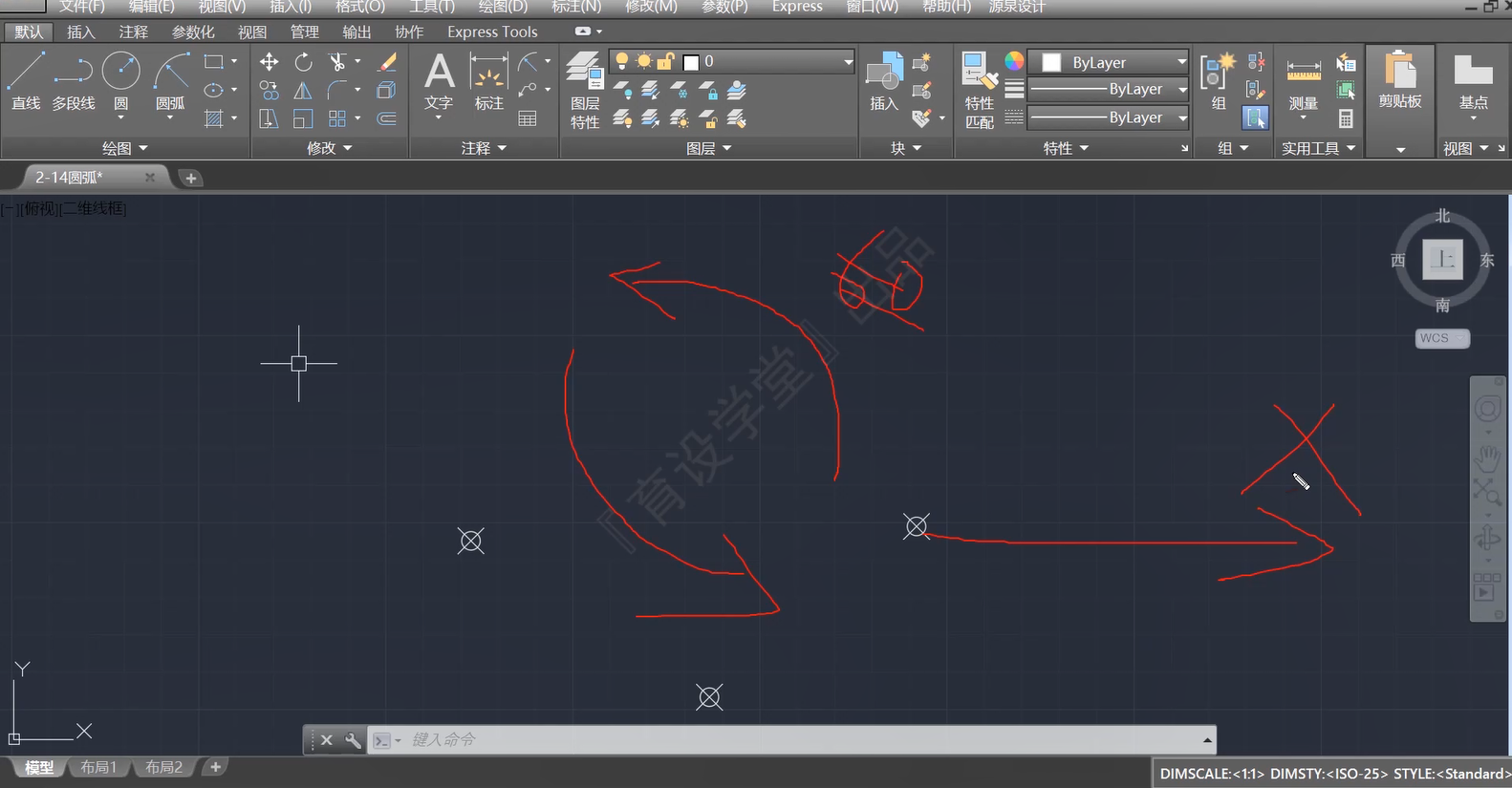Choose the Stretch tool

(x=270, y=118)
